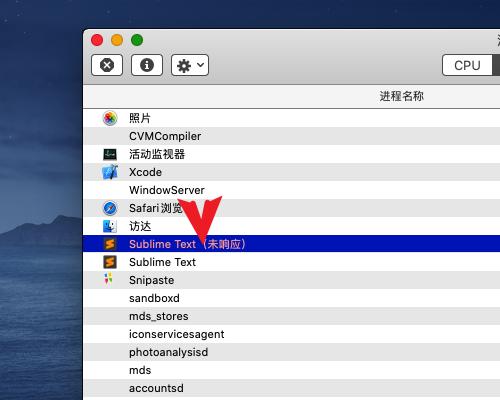
Task: Open the gear actions dropdown menu
Action: (x=190, y=65)
